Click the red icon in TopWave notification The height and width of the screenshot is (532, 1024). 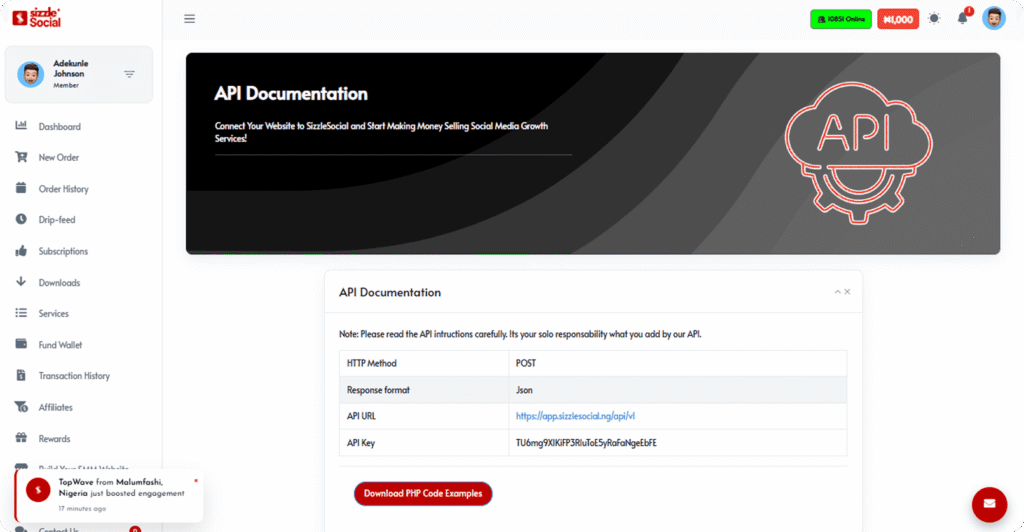tap(38, 490)
